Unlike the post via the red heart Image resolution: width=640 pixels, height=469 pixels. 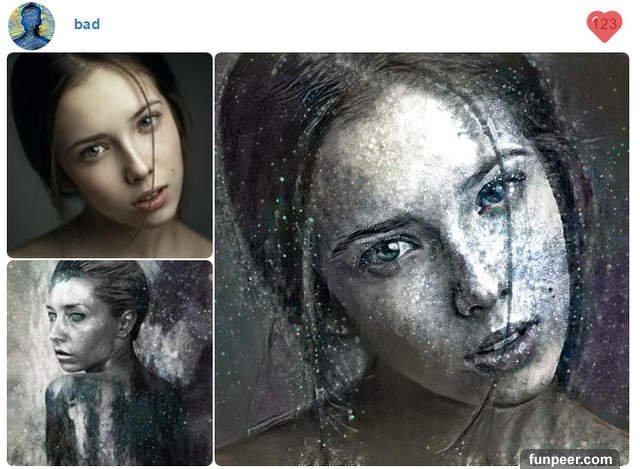pos(604,26)
